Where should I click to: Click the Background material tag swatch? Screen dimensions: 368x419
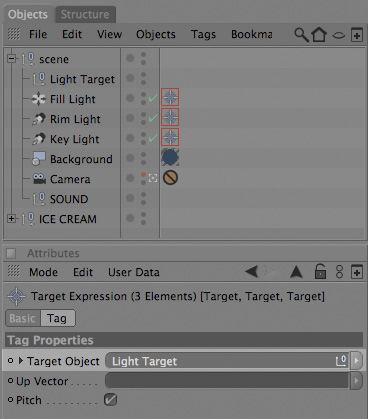click(x=170, y=157)
